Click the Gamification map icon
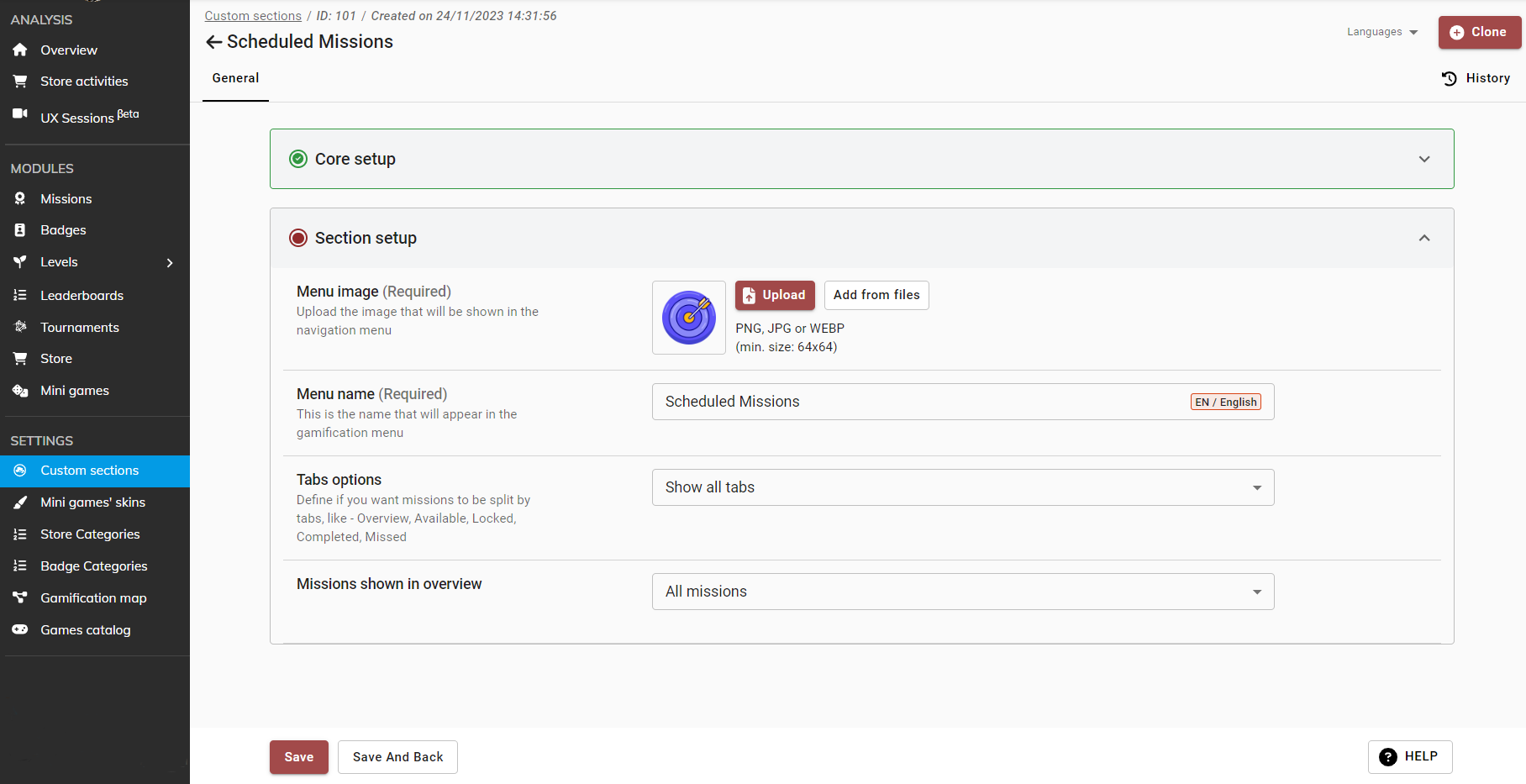Viewport: 1526px width, 784px height. (20, 597)
